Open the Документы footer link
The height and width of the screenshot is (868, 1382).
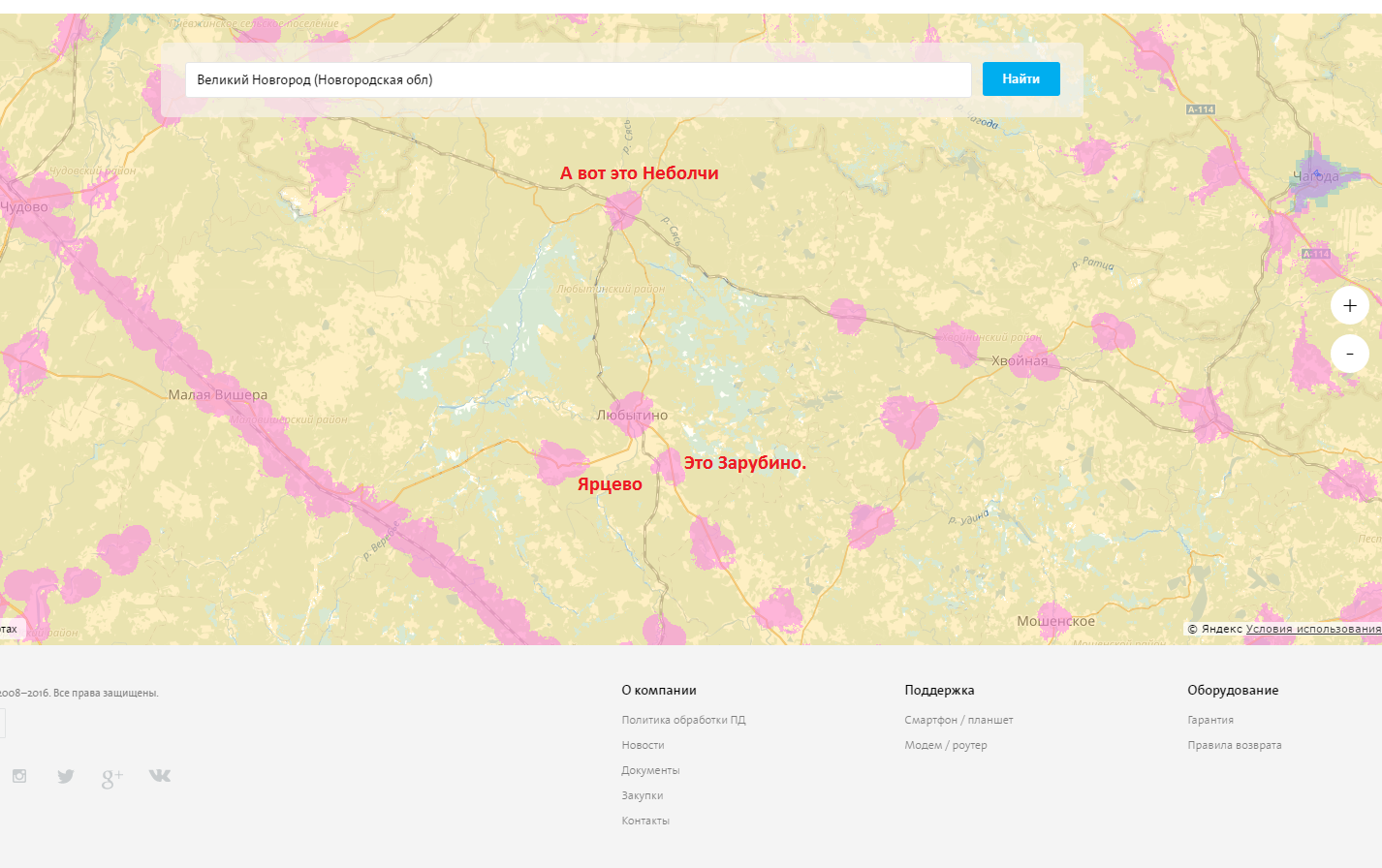pos(650,770)
